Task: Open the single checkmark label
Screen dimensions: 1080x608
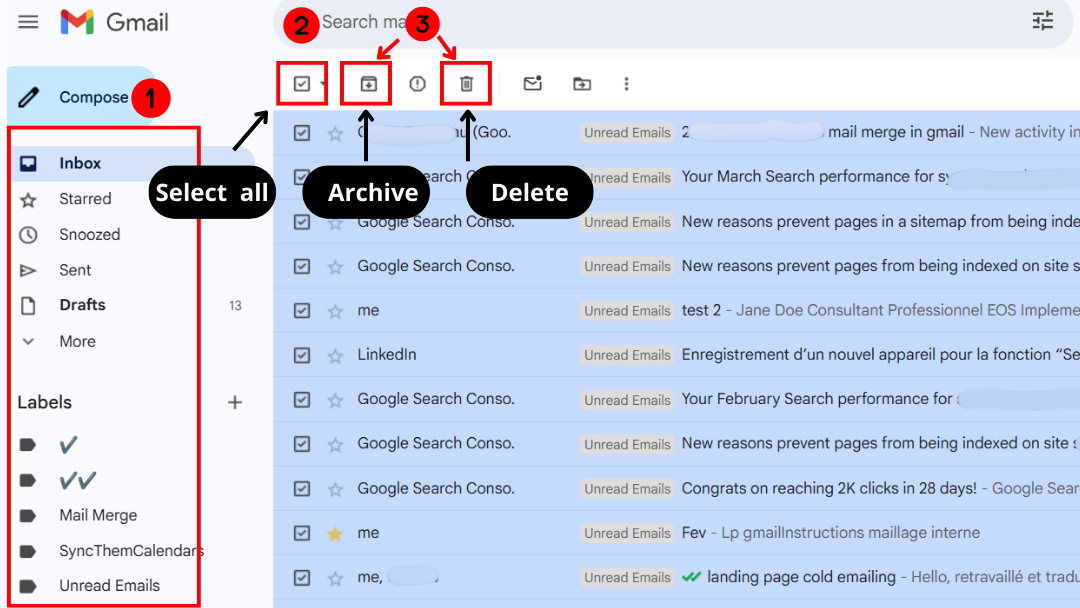Action: [x=68, y=445]
